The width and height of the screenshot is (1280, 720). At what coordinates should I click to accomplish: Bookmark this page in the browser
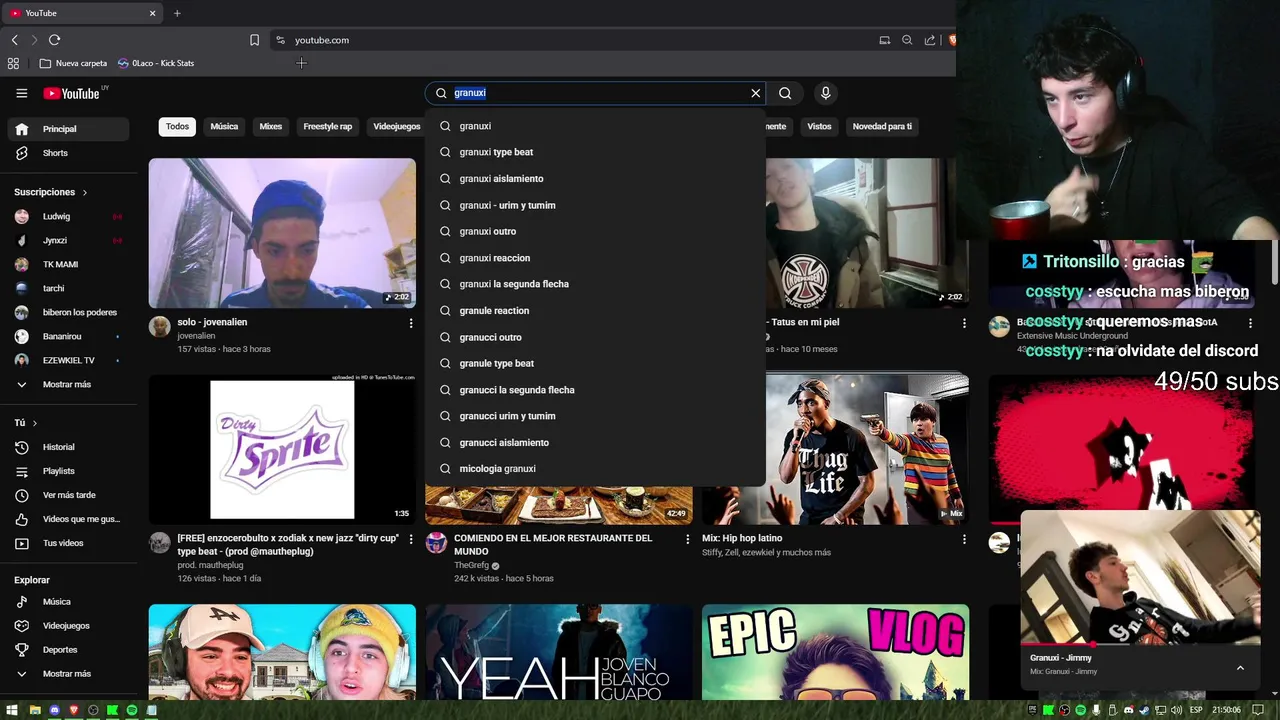coord(254,40)
